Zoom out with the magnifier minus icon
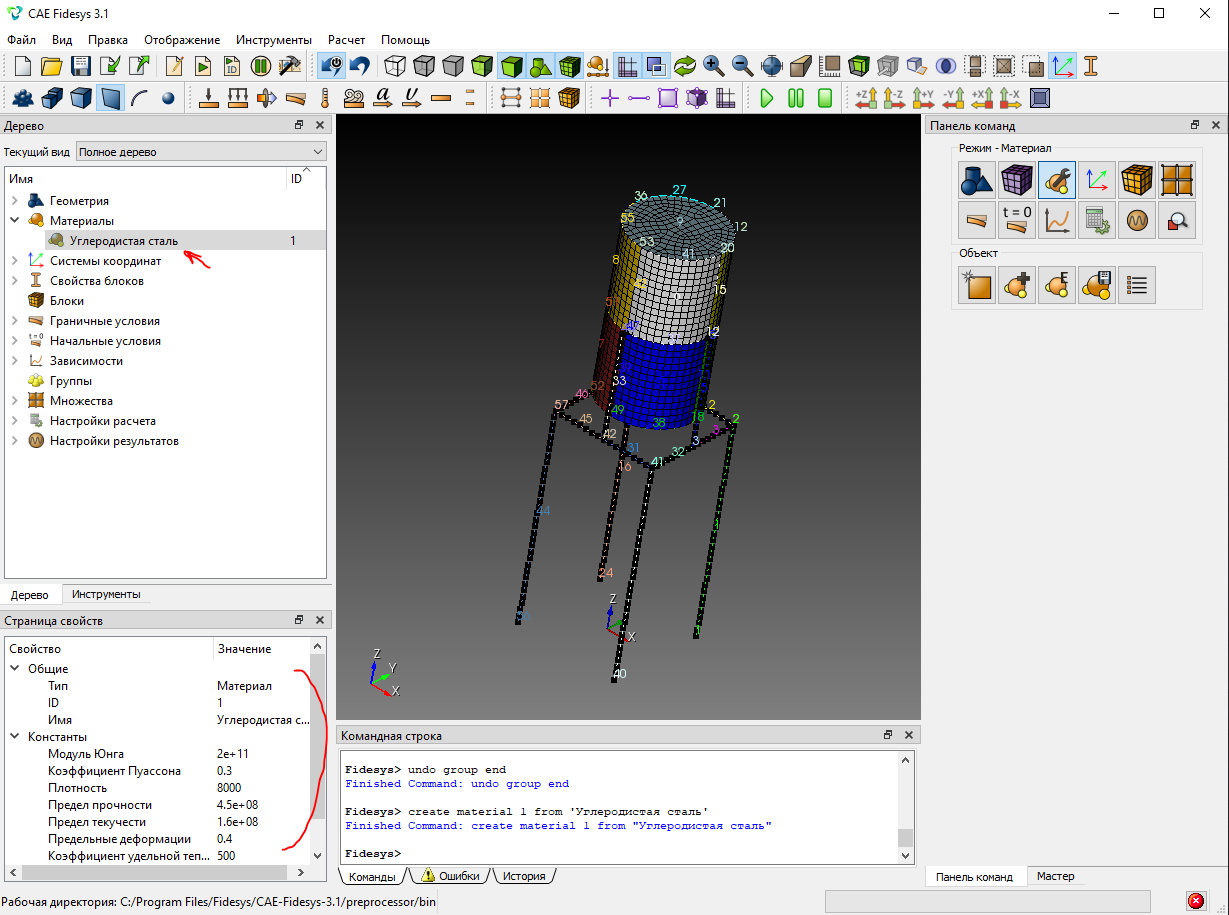The width and height of the screenshot is (1229, 915). 743,67
